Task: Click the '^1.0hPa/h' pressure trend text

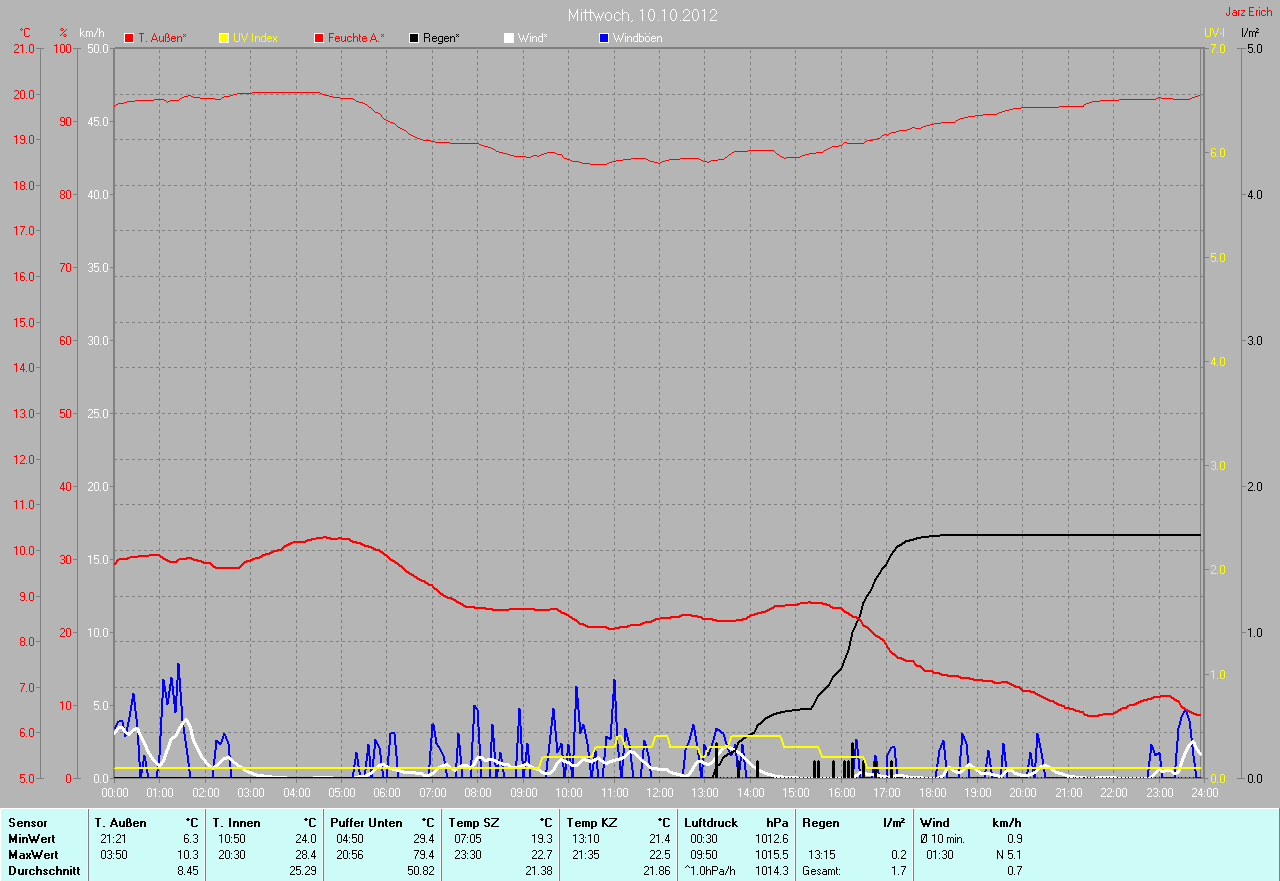Action: 712,872
